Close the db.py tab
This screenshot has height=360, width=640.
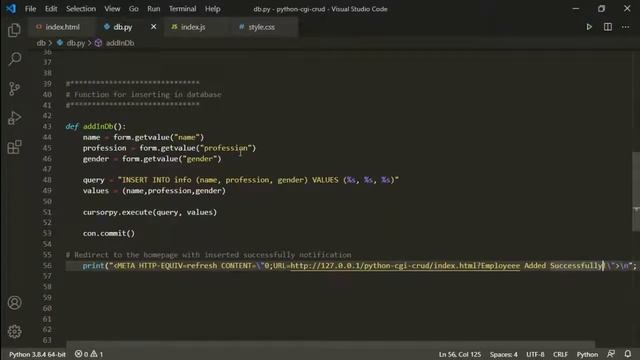tap(153, 27)
